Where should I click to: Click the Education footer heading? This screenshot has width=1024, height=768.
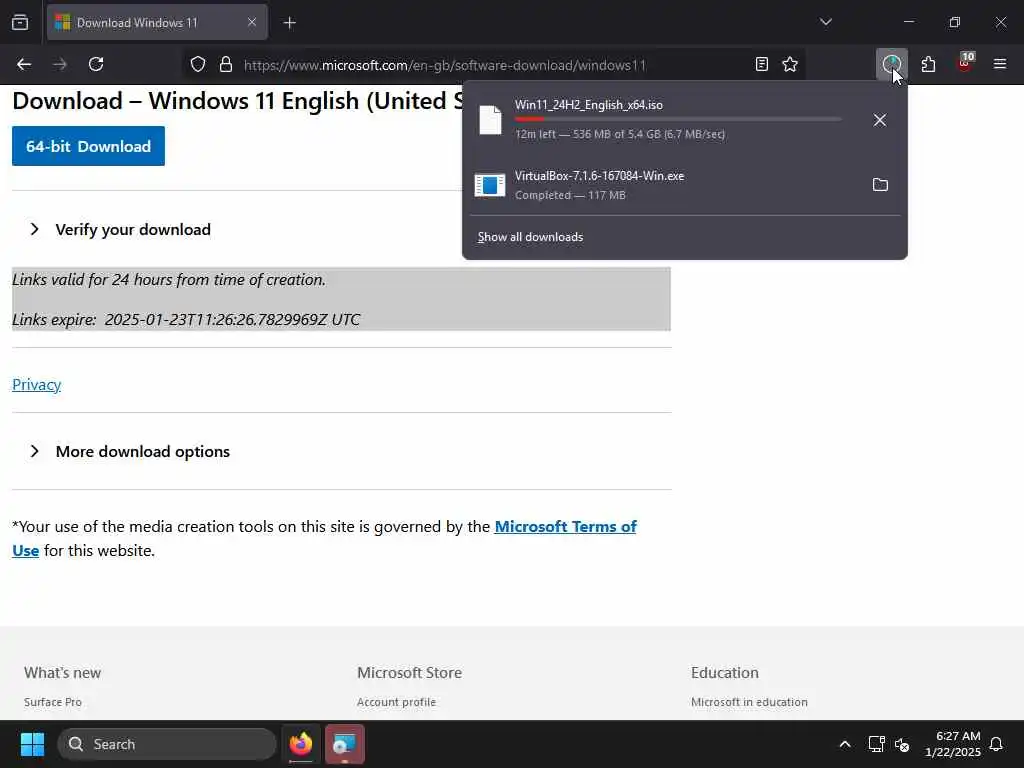click(x=725, y=673)
